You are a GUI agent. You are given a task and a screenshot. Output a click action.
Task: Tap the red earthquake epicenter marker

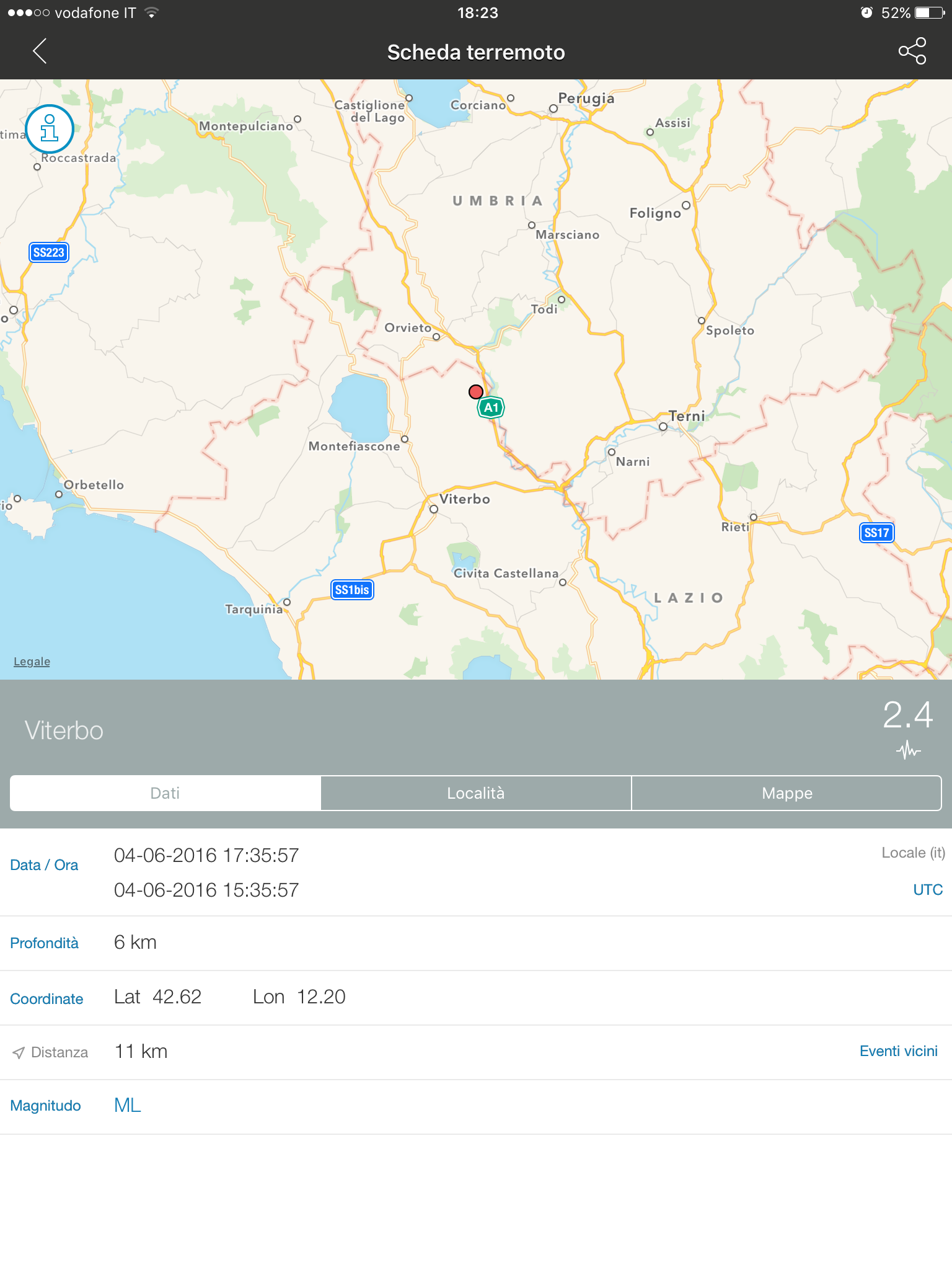tap(475, 392)
